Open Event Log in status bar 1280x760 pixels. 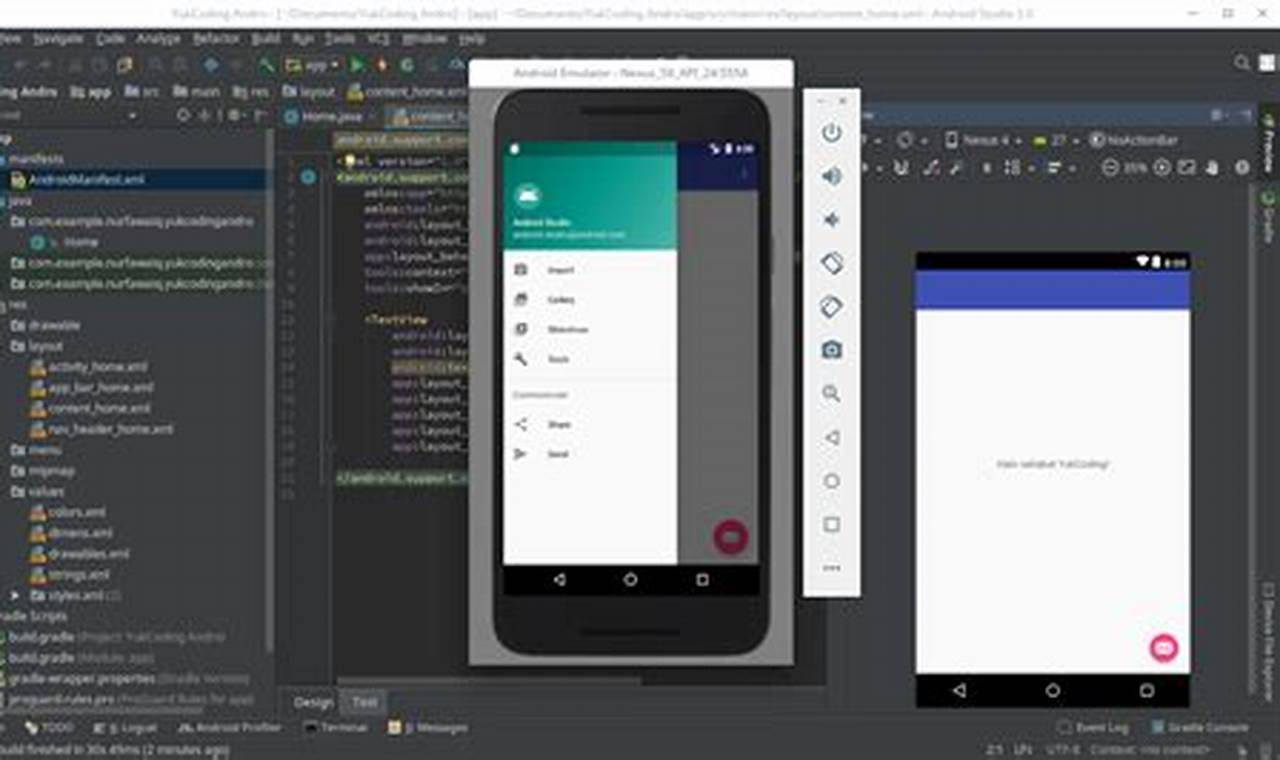click(1093, 728)
